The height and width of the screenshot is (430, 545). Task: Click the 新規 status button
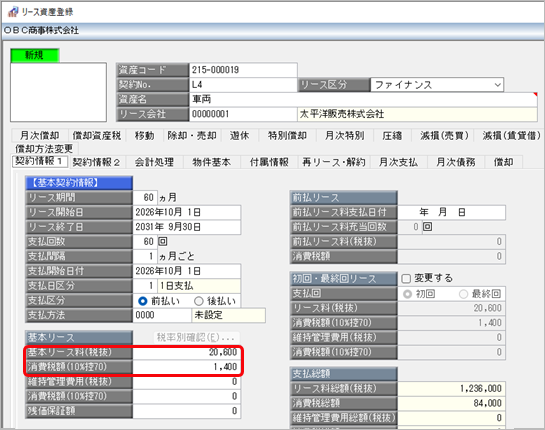[34, 55]
